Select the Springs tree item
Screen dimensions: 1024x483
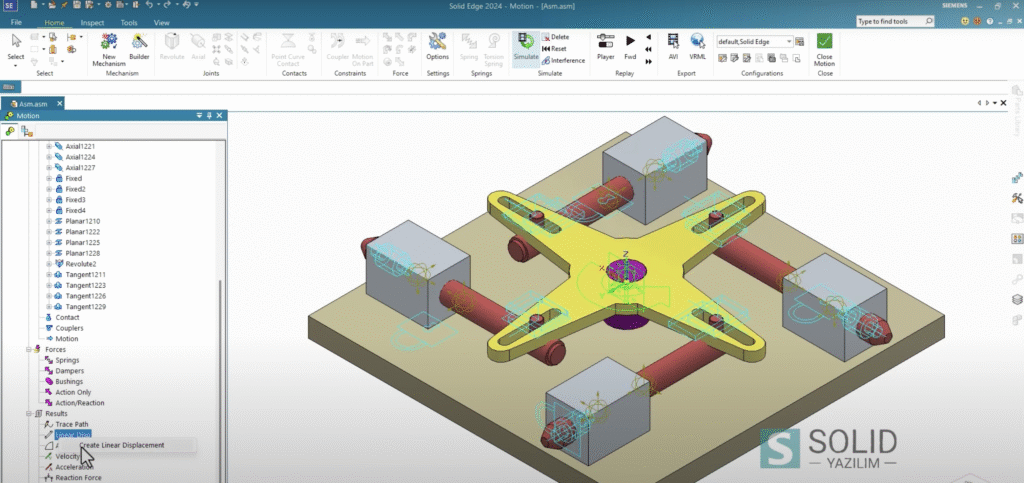coord(67,360)
